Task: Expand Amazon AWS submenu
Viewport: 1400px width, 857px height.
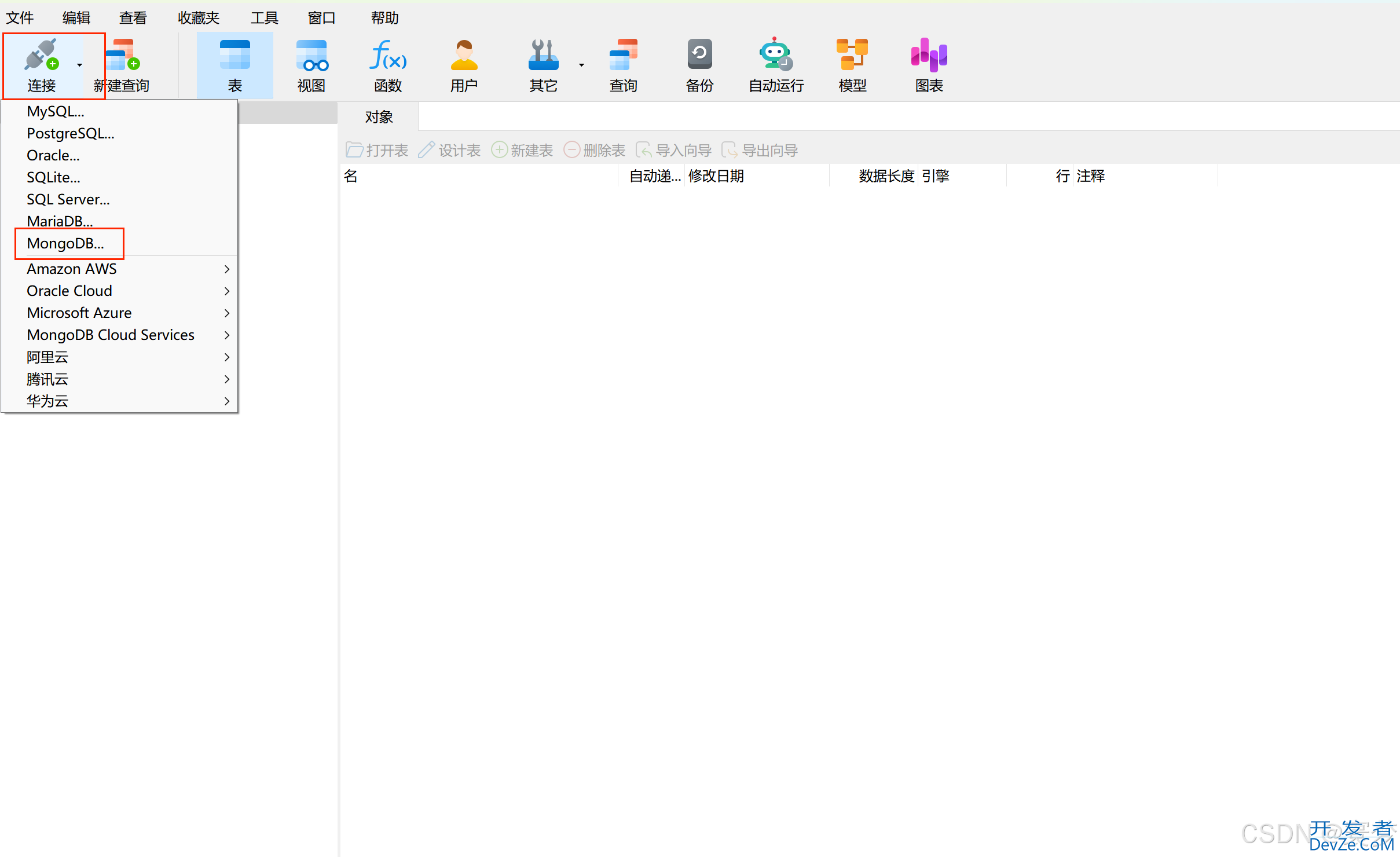Action: tap(227, 269)
